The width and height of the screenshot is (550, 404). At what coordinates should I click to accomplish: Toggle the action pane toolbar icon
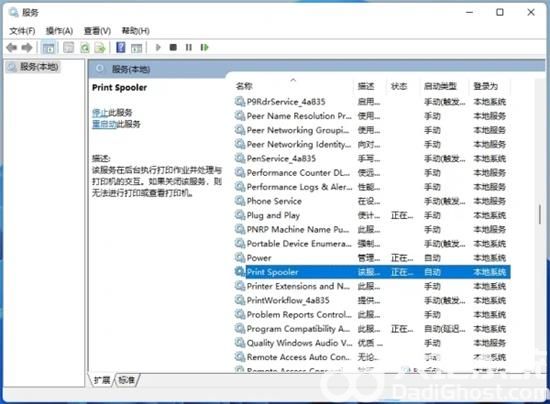click(136, 47)
